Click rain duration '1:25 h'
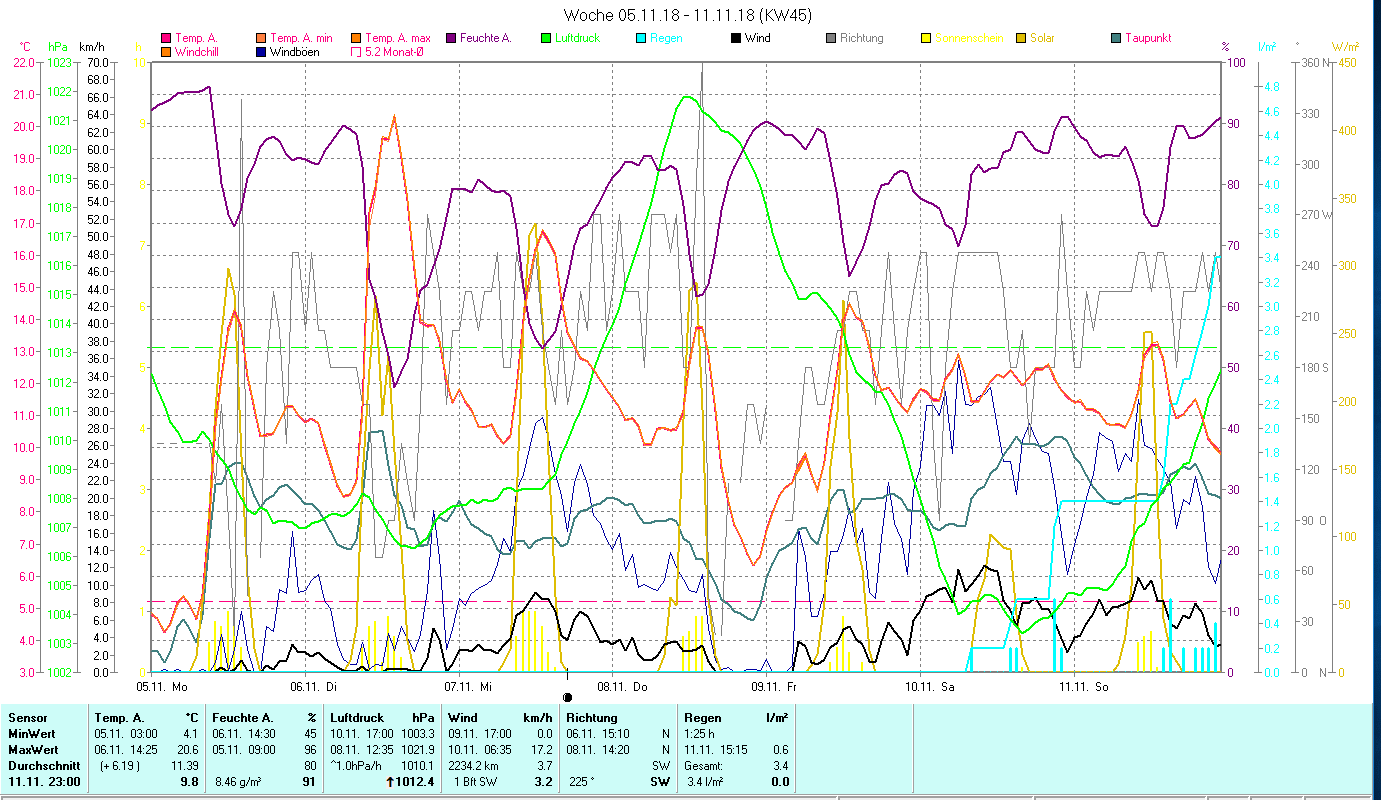Image resolution: width=1381 pixels, height=800 pixels. click(x=701, y=734)
